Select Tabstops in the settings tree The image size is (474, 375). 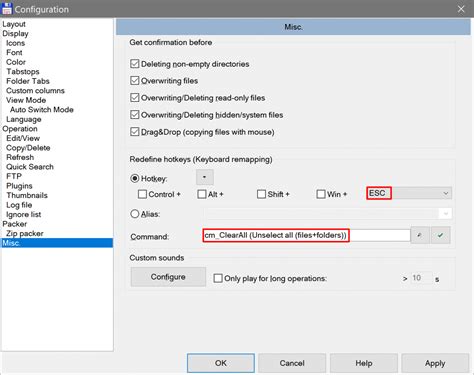23,72
